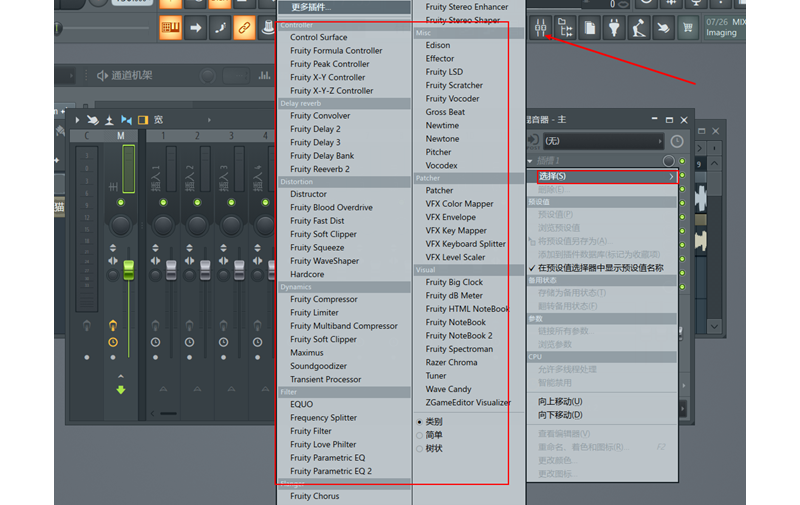The width and height of the screenshot is (800, 505).
Task: Click the small up caret under Master track
Action: [x=121, y=376]
